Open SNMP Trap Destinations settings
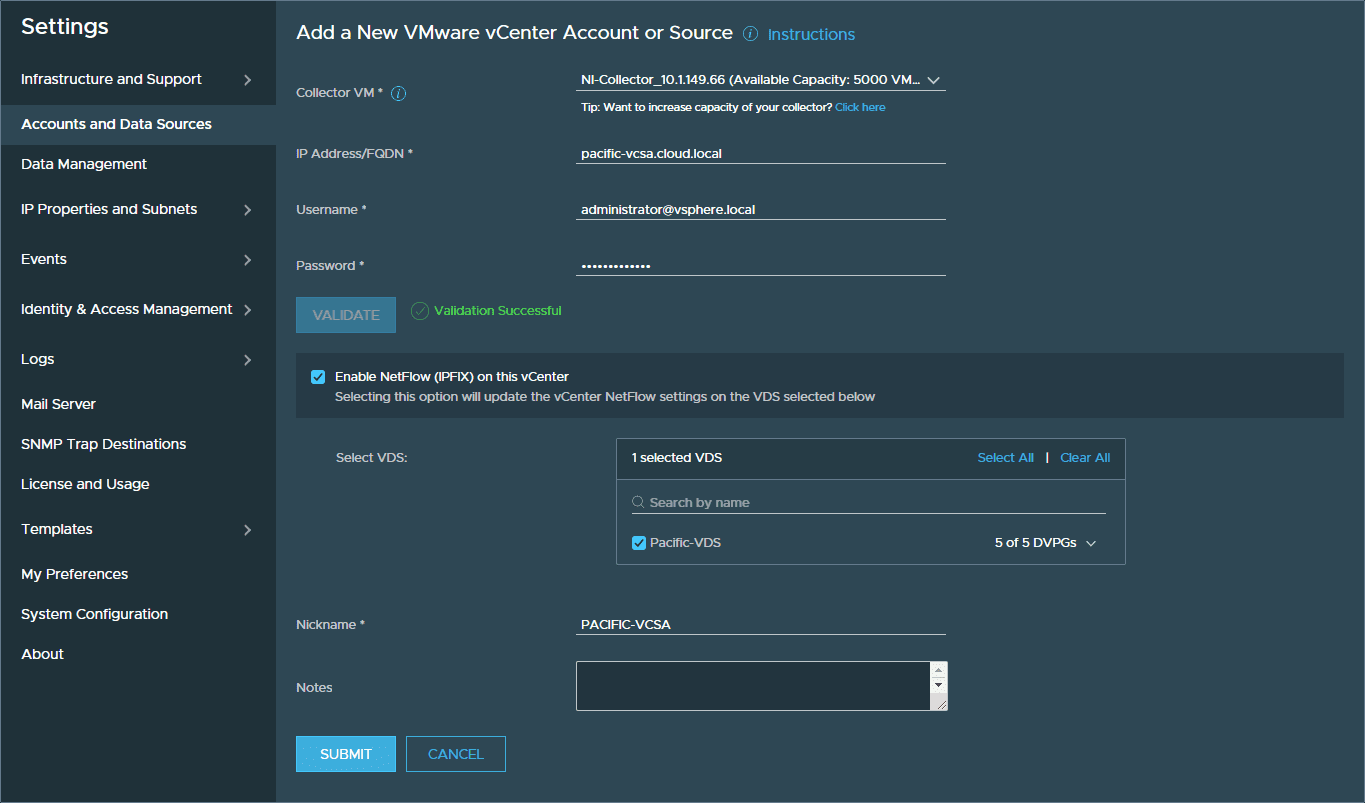The image size is (1365, 803). [103, 443]
